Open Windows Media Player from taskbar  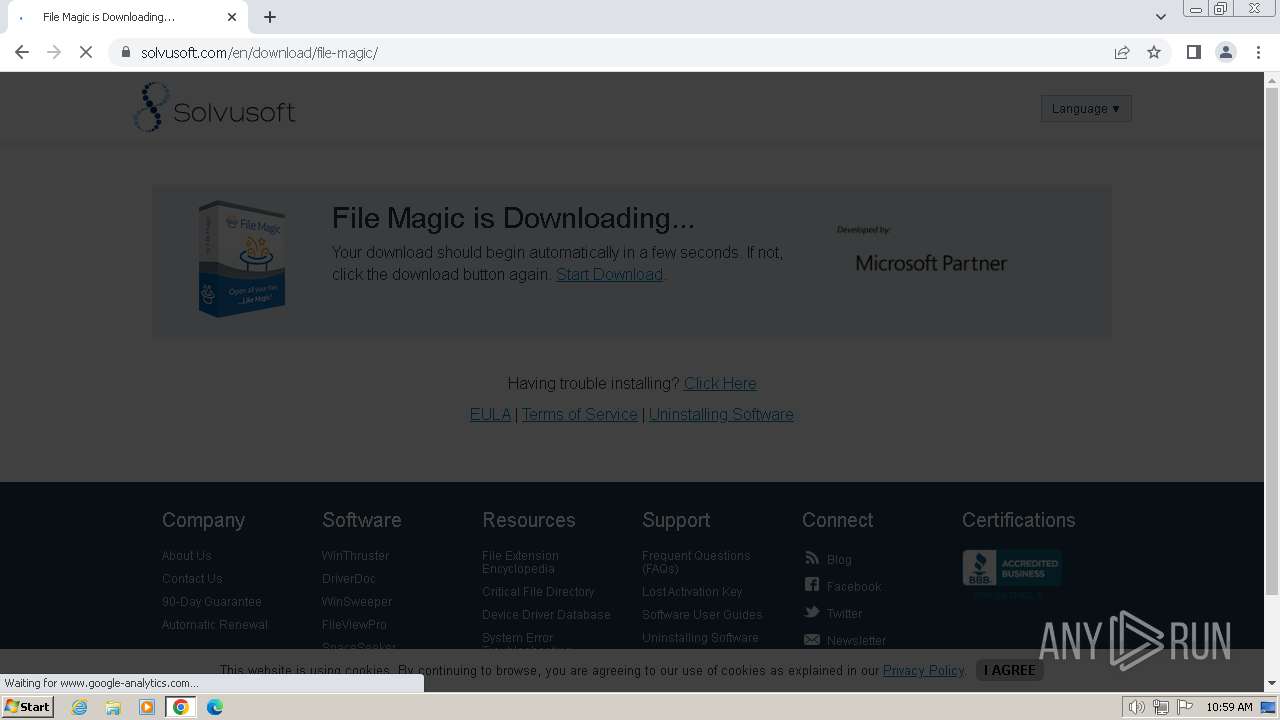(x=147, y=707)
